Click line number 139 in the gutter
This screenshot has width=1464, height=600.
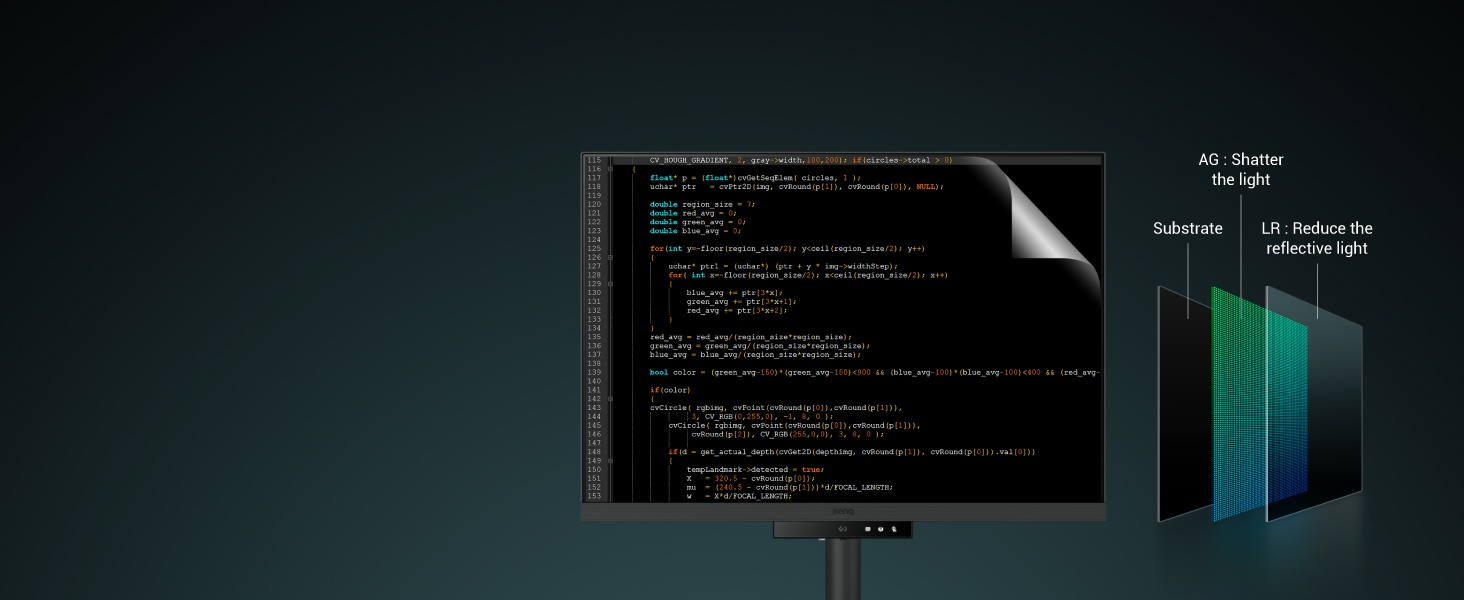(x=594, y=372)
